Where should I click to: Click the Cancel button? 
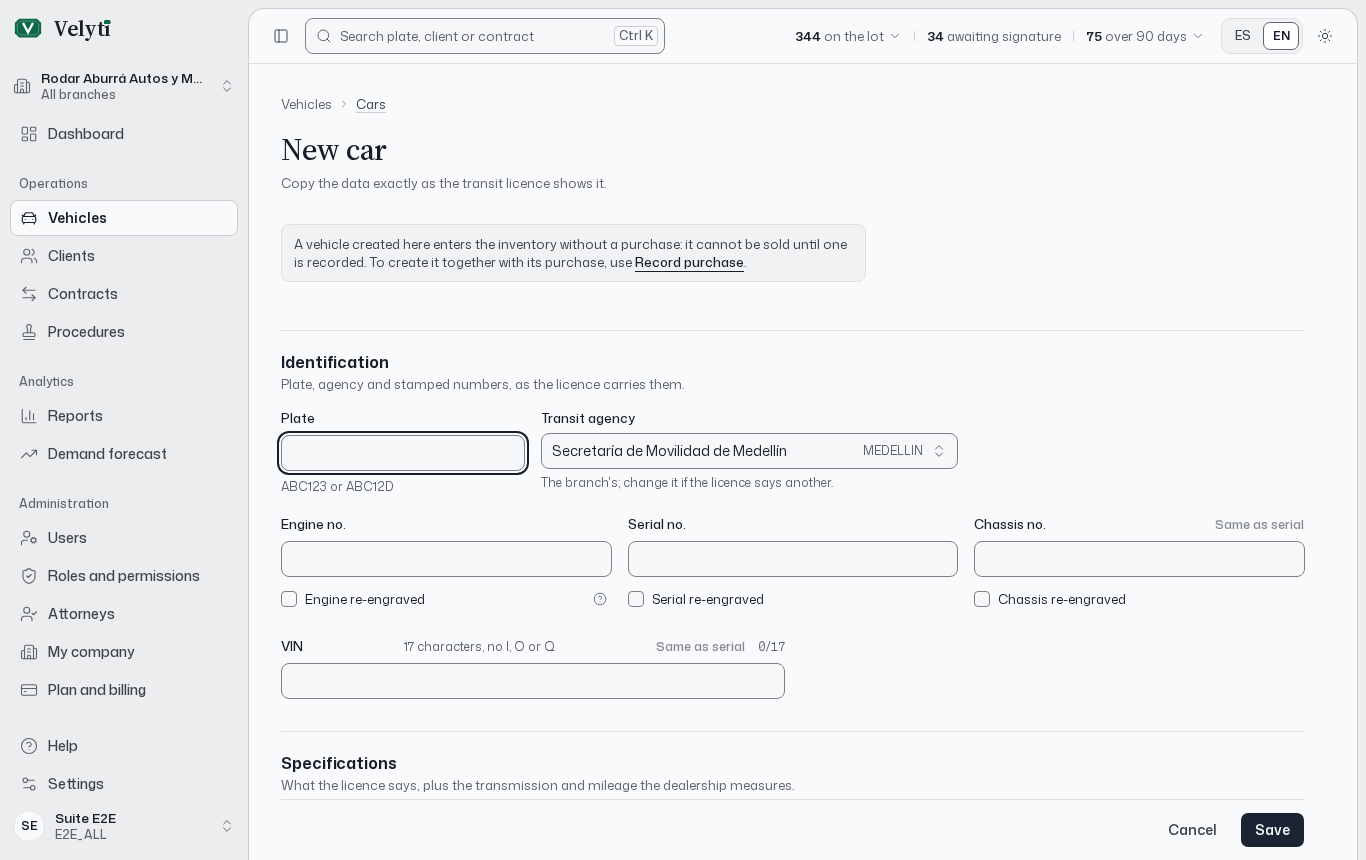pos(1192,830)
